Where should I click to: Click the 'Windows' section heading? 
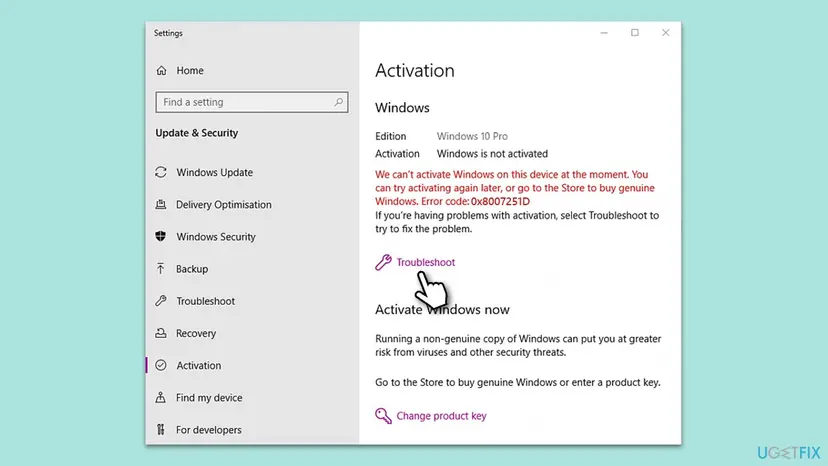pos(402,108)
